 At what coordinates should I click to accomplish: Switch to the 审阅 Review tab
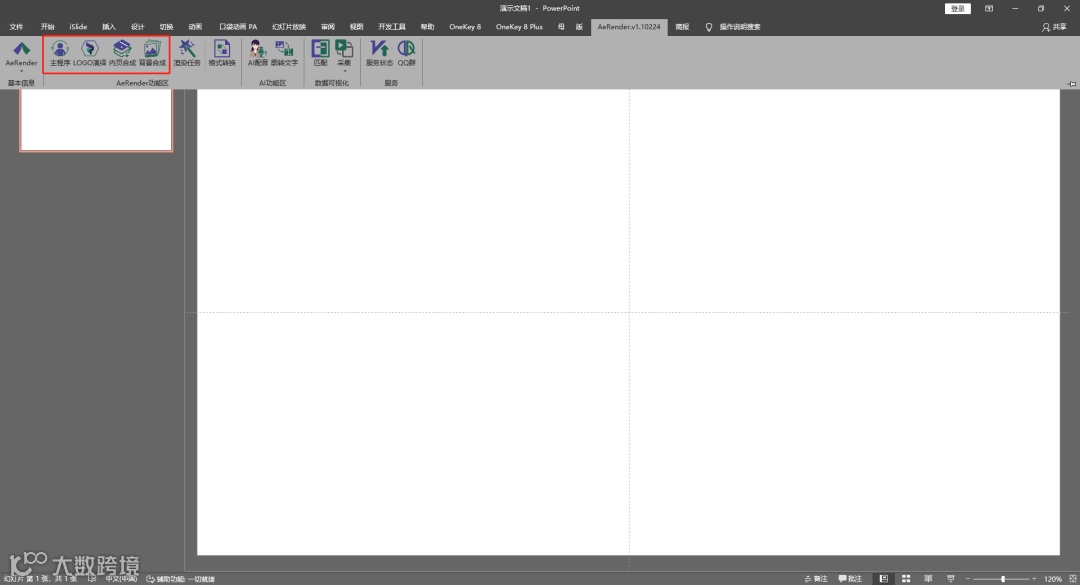(x=328, y=27)
